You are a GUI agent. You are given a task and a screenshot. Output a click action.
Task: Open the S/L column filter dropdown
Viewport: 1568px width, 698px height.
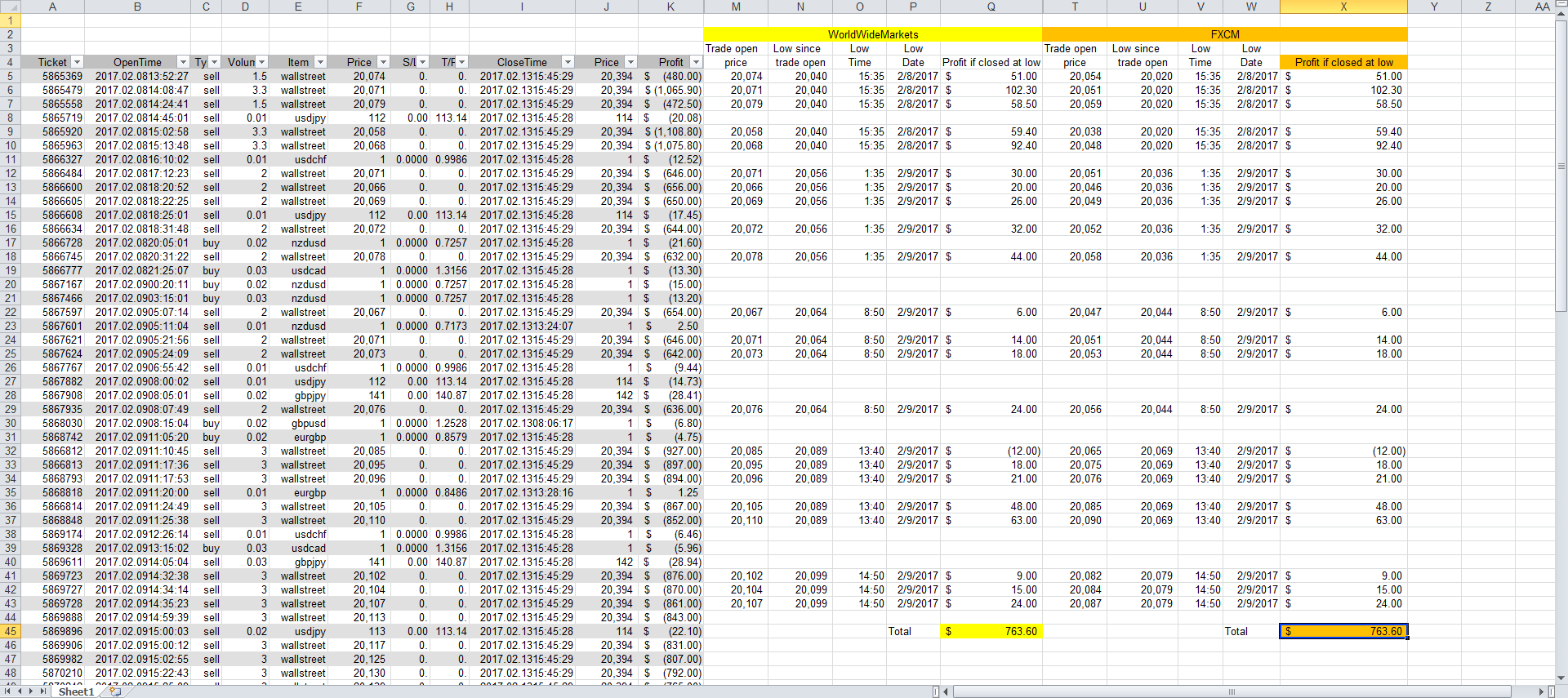422,62
